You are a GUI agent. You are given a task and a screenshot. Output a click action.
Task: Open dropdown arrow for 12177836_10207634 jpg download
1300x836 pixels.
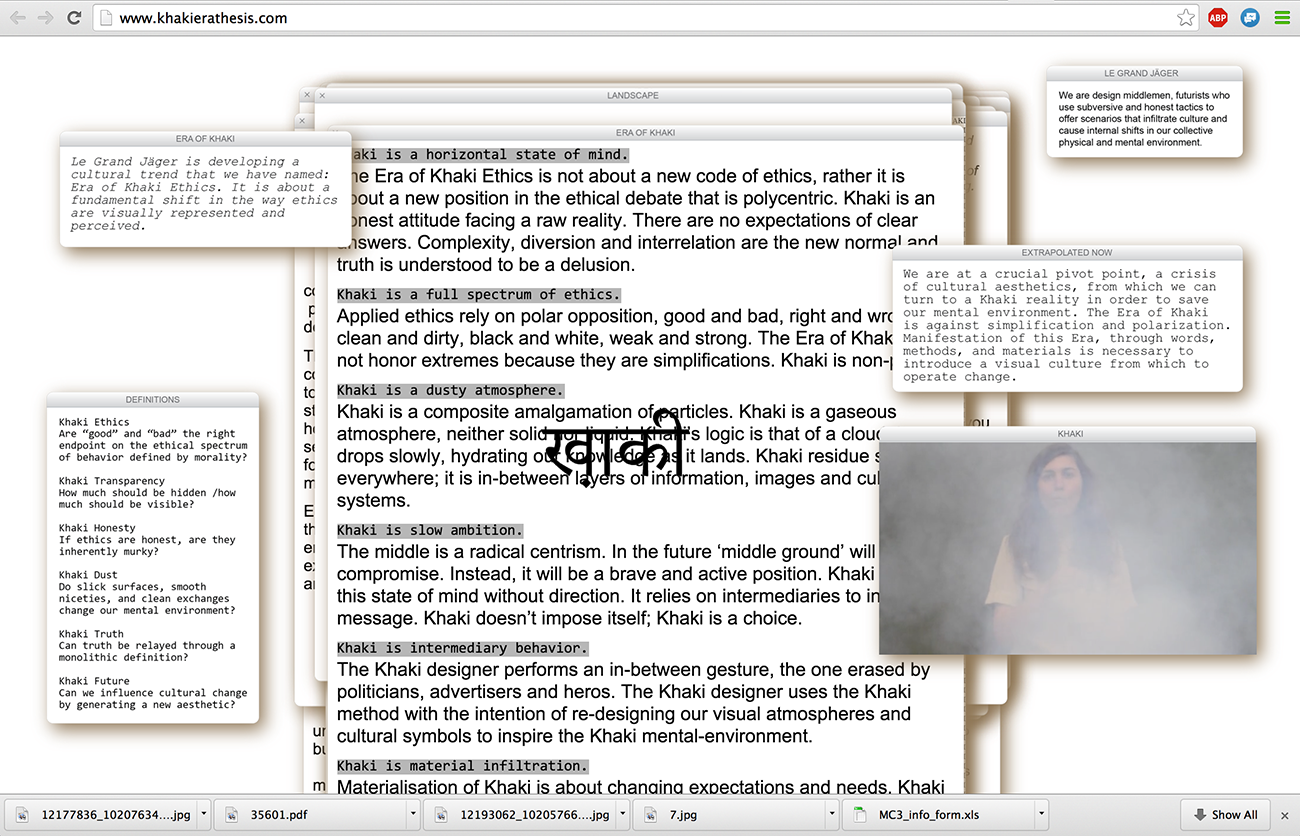(x=203, y=815)
